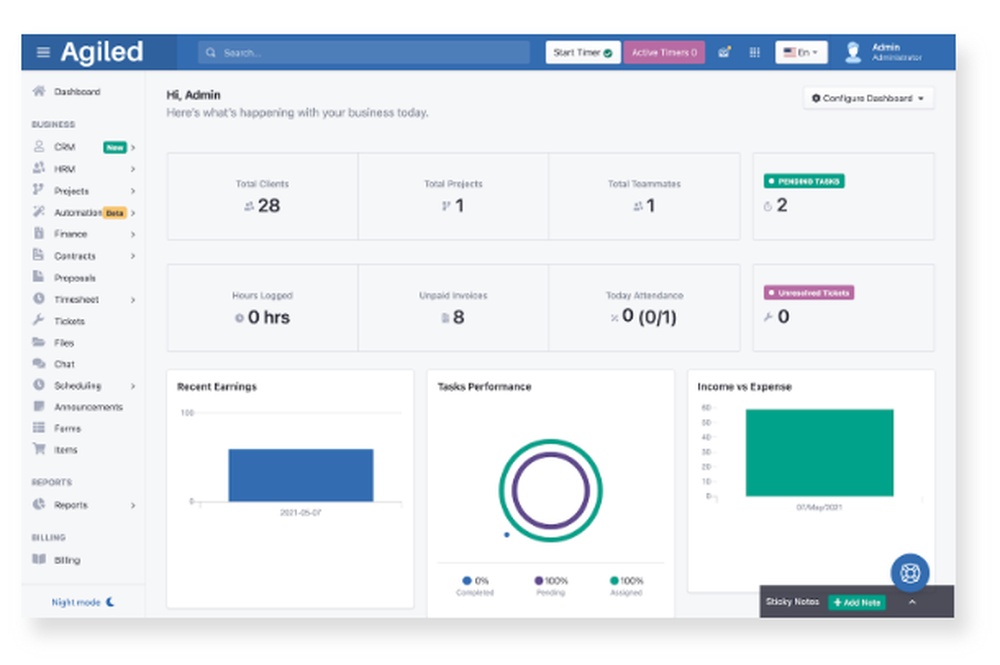Open the En language dropdown
The width and height of the screenshot is (1000, 665).
pyautogui.click(x=801, y=52)
